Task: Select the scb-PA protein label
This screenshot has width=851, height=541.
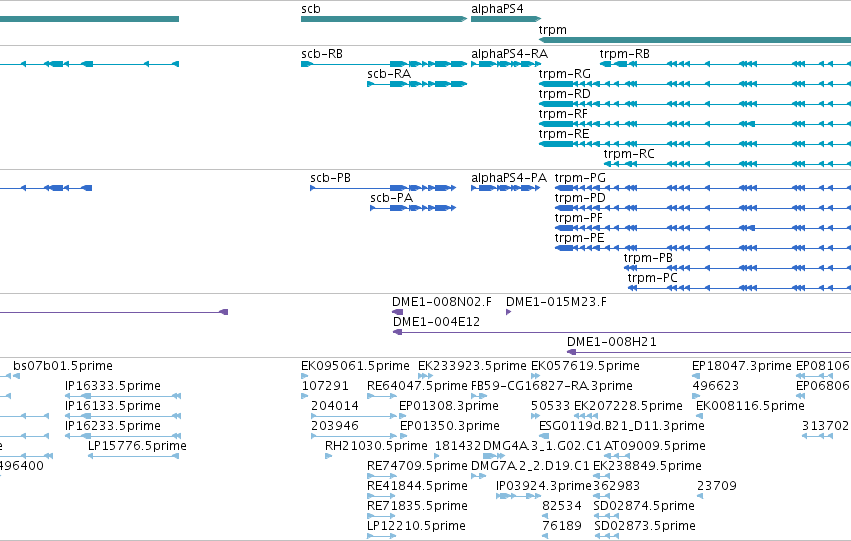Action: pyautogui.click(x=391, y=198)
